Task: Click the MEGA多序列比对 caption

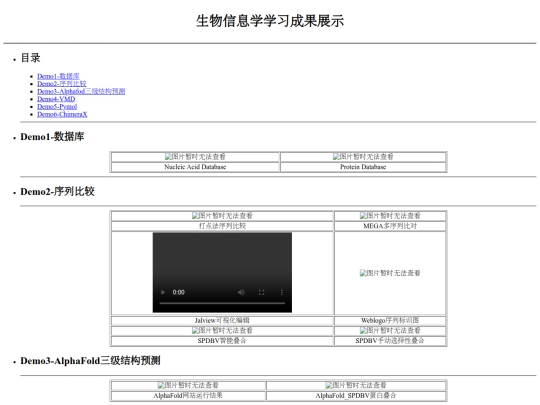Action: [390, 226]
